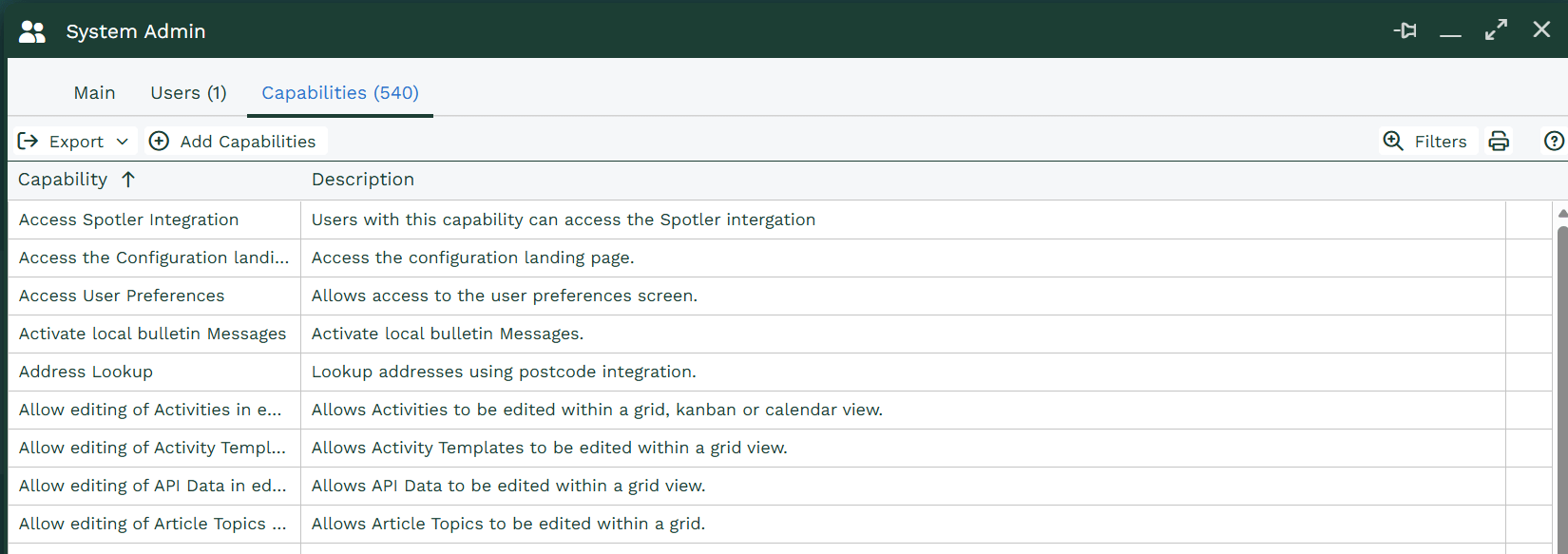Select the Address Lookup capability row

pos(86,372)
